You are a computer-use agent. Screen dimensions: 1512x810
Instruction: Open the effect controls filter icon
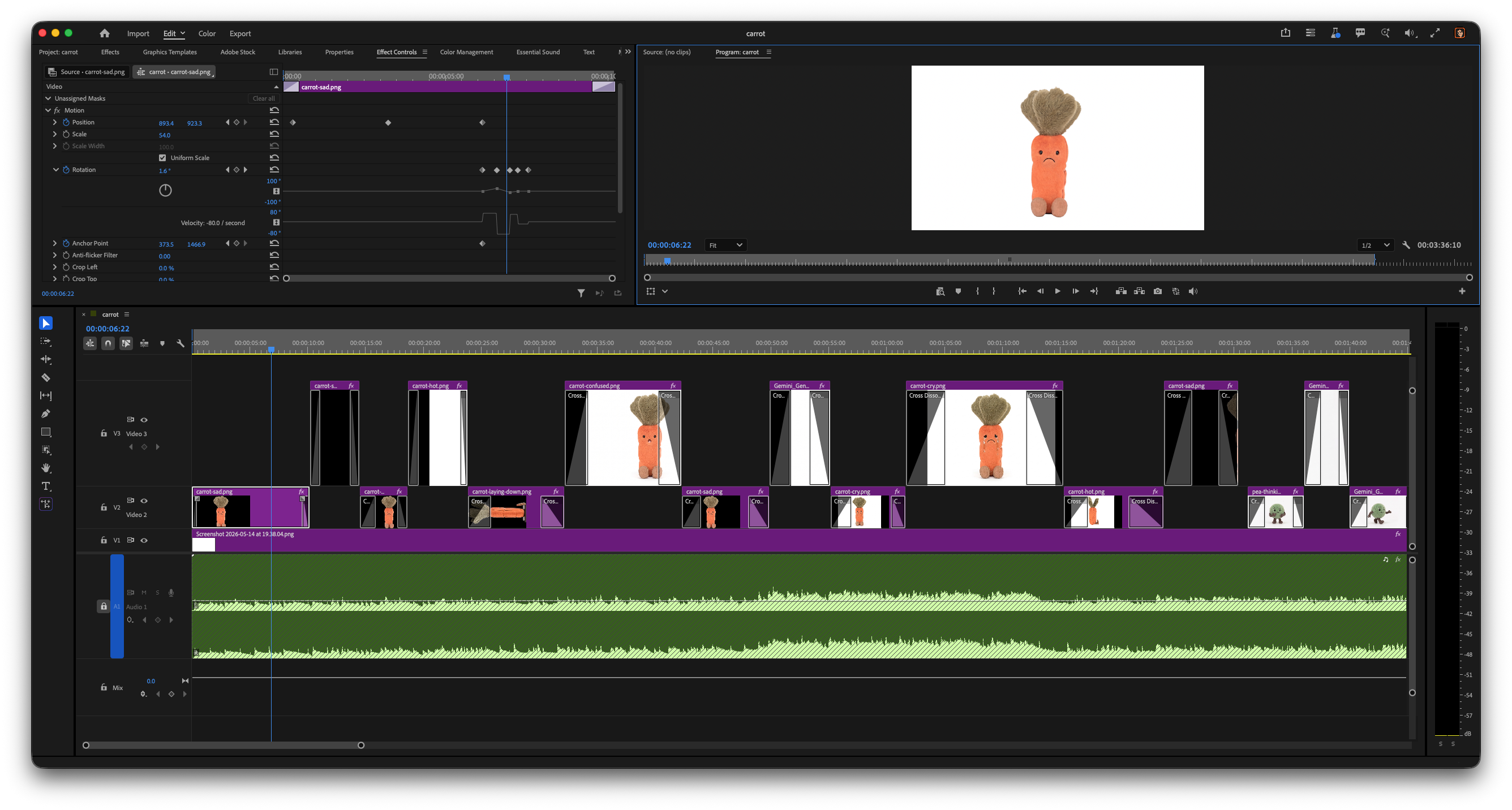pos(581,293)
